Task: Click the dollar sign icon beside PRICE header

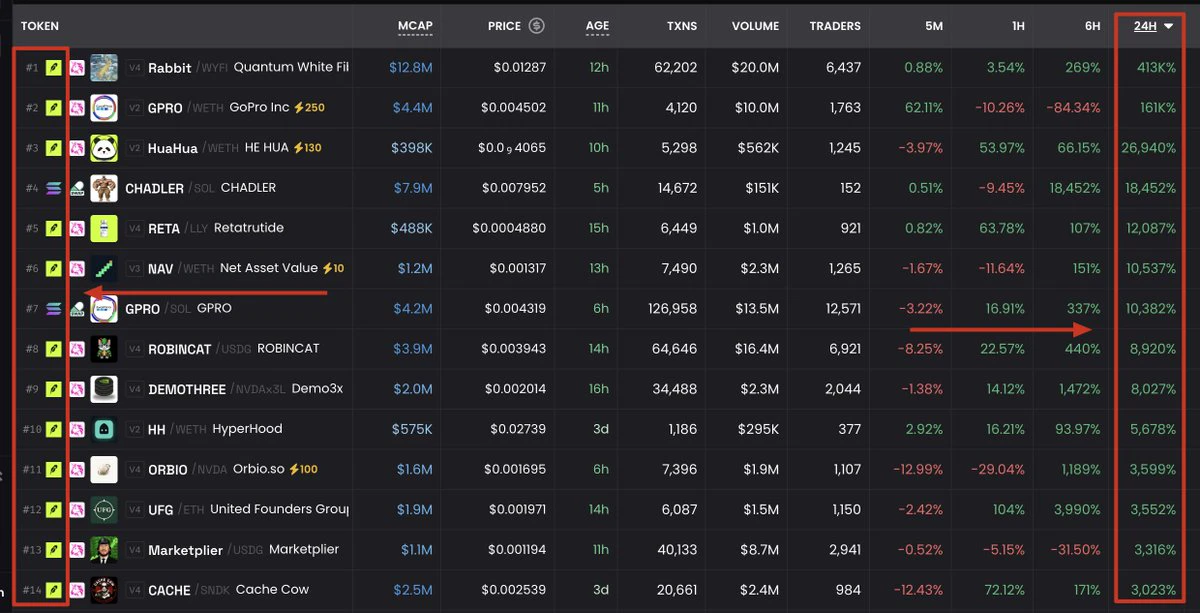Action: 537,26
